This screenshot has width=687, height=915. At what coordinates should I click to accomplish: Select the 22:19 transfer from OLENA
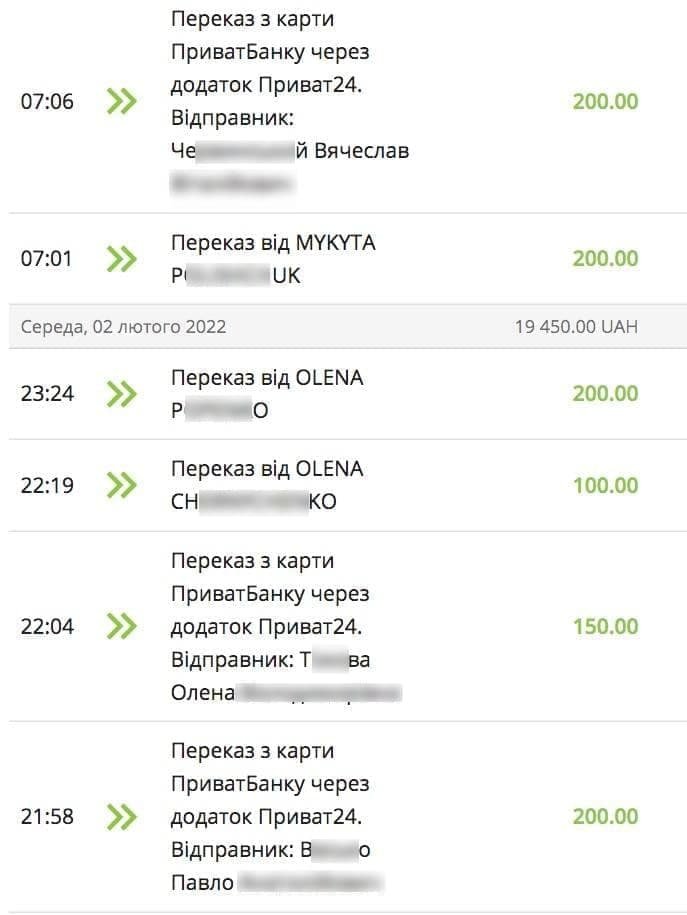(267, 486)
